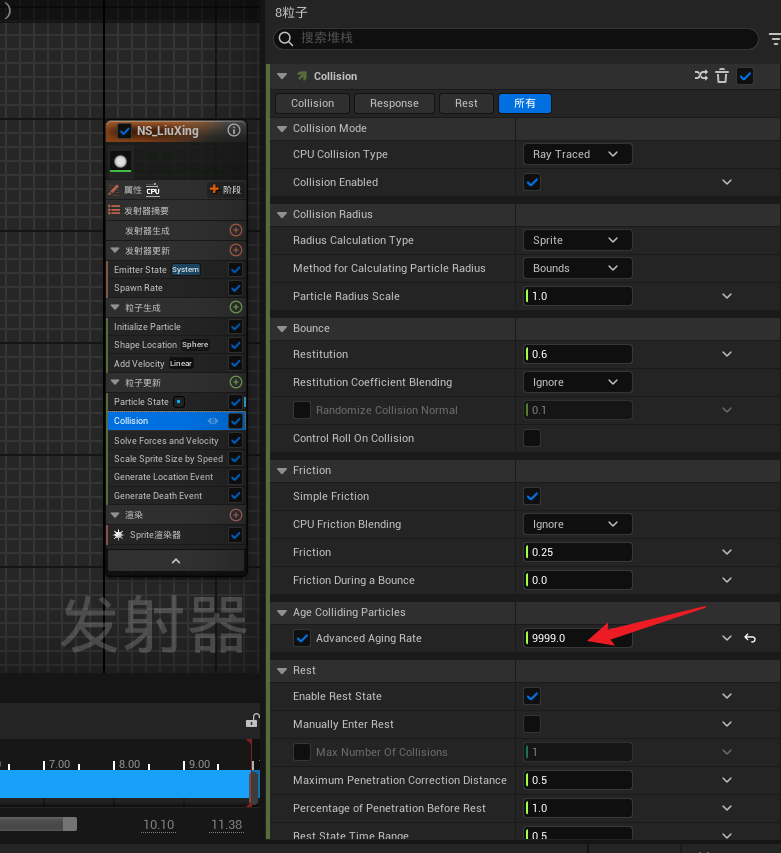Click the Particle Radius Scale value field
Screen dimensions: 781x853
[x=578, y=296]
